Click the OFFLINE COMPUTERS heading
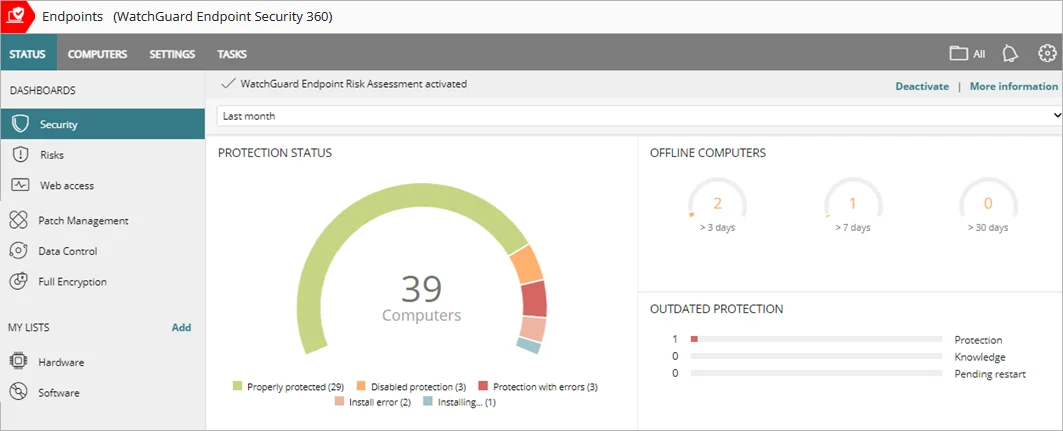The width and height of the screenshot is (1063, 431). click(708, 153)
